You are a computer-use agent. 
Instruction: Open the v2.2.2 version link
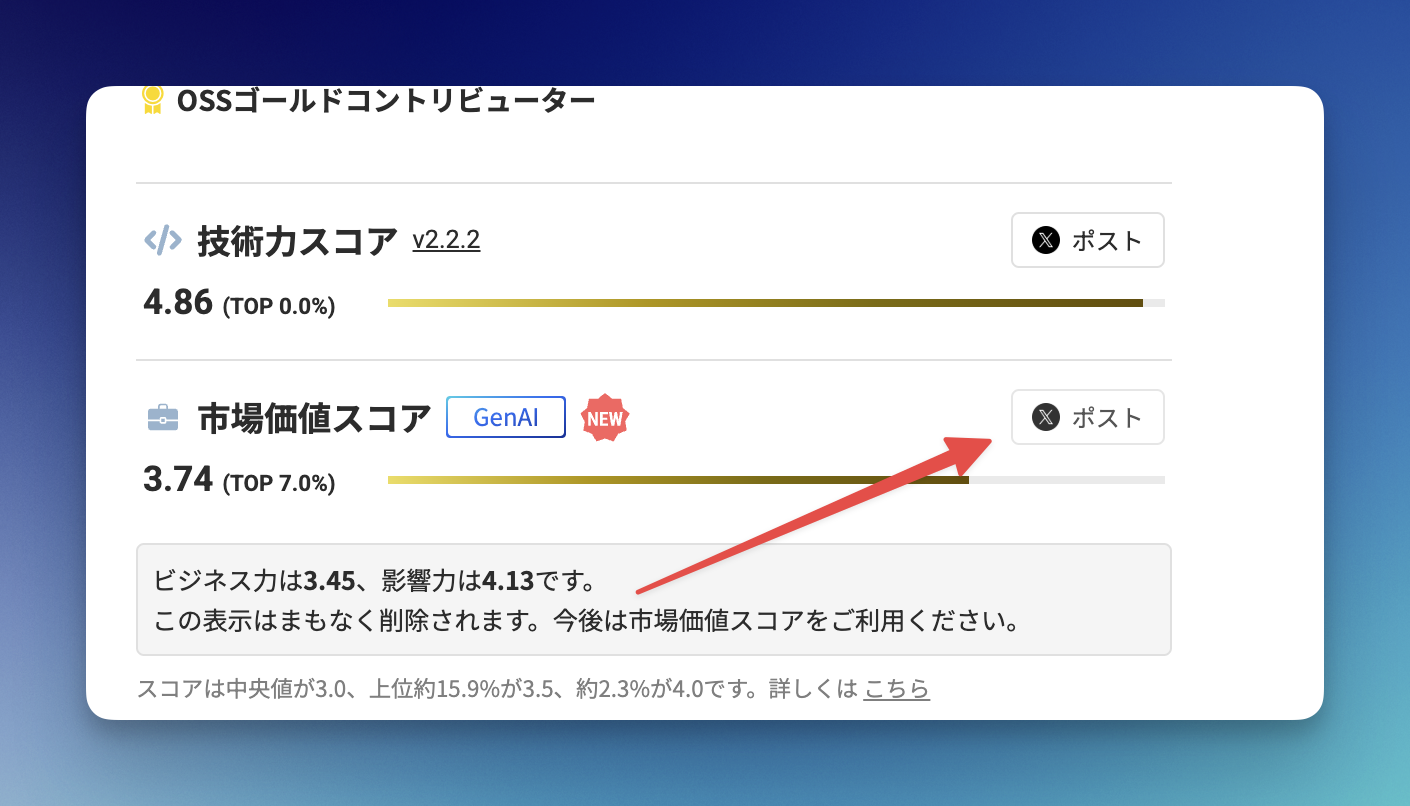[x=446, y=240]
